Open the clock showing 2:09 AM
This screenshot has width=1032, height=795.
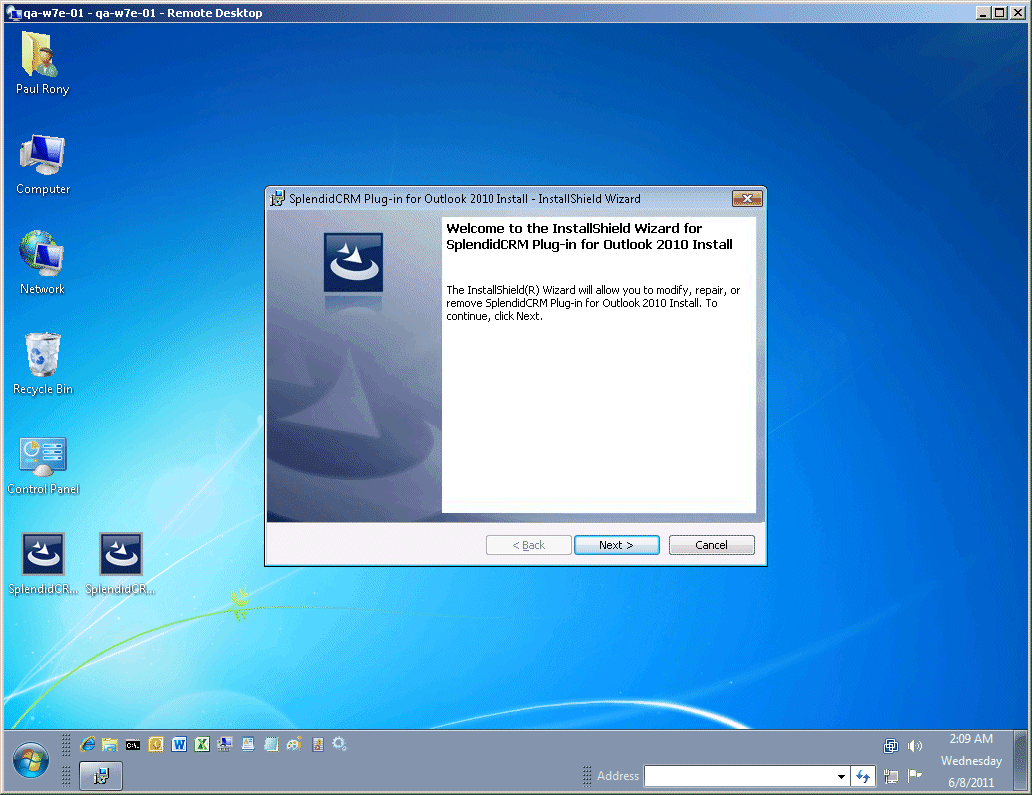[x=970, y=739]
